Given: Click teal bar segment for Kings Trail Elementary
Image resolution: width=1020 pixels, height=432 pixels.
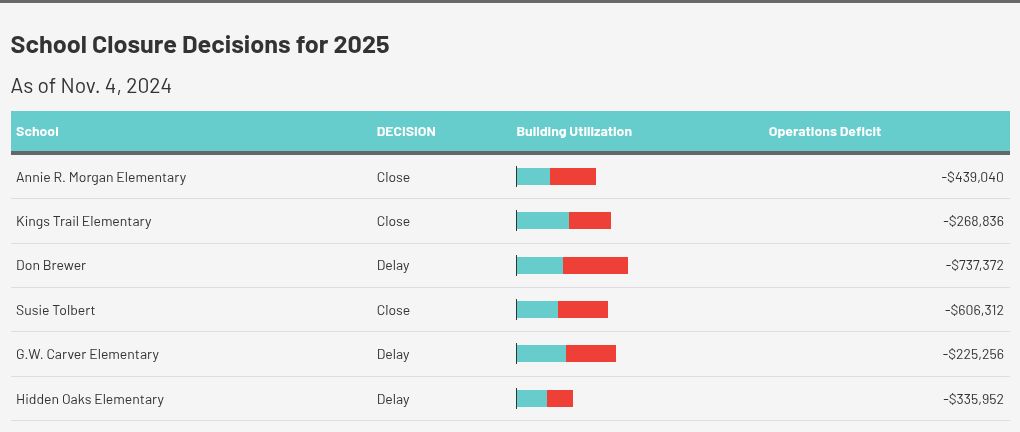Looking at the screenshot, I should [x=543, y=221].
